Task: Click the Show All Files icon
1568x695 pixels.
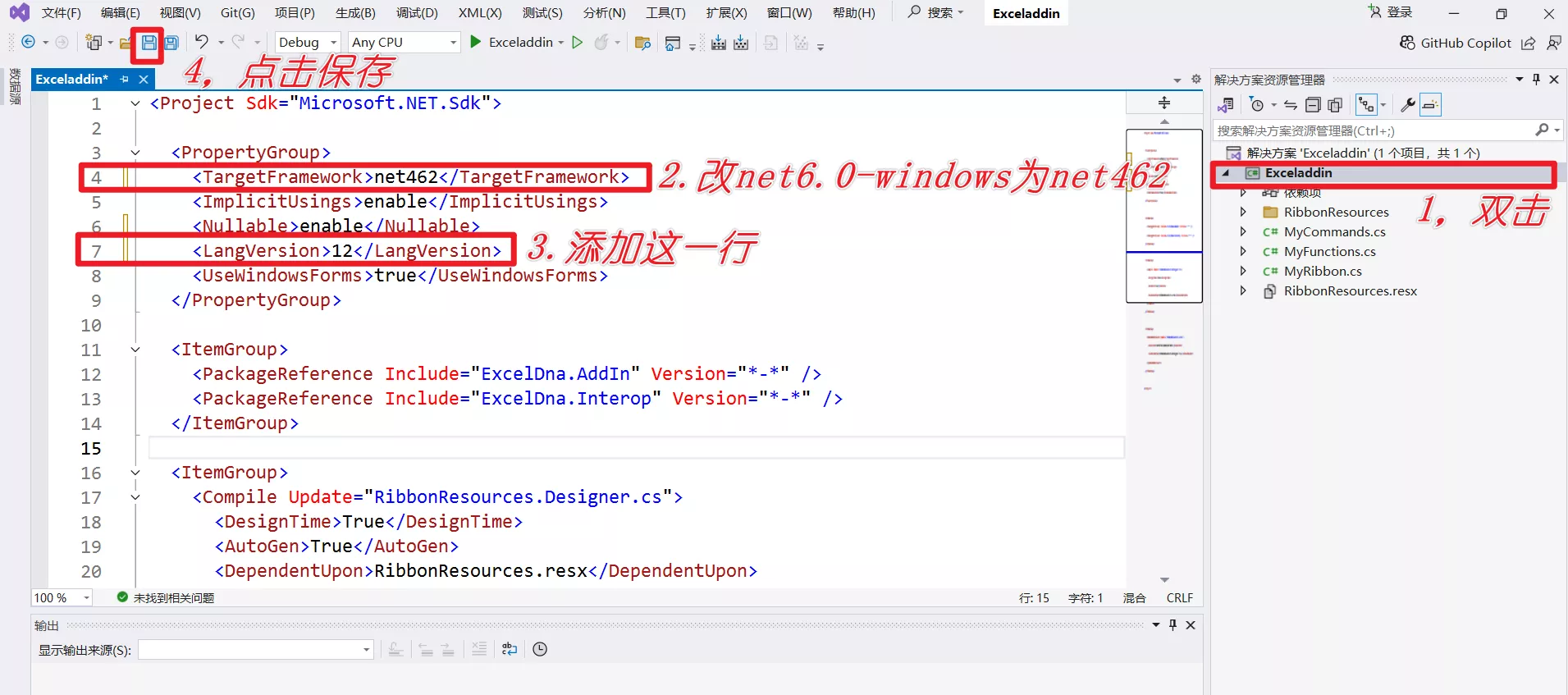Action: [1335, 105]
